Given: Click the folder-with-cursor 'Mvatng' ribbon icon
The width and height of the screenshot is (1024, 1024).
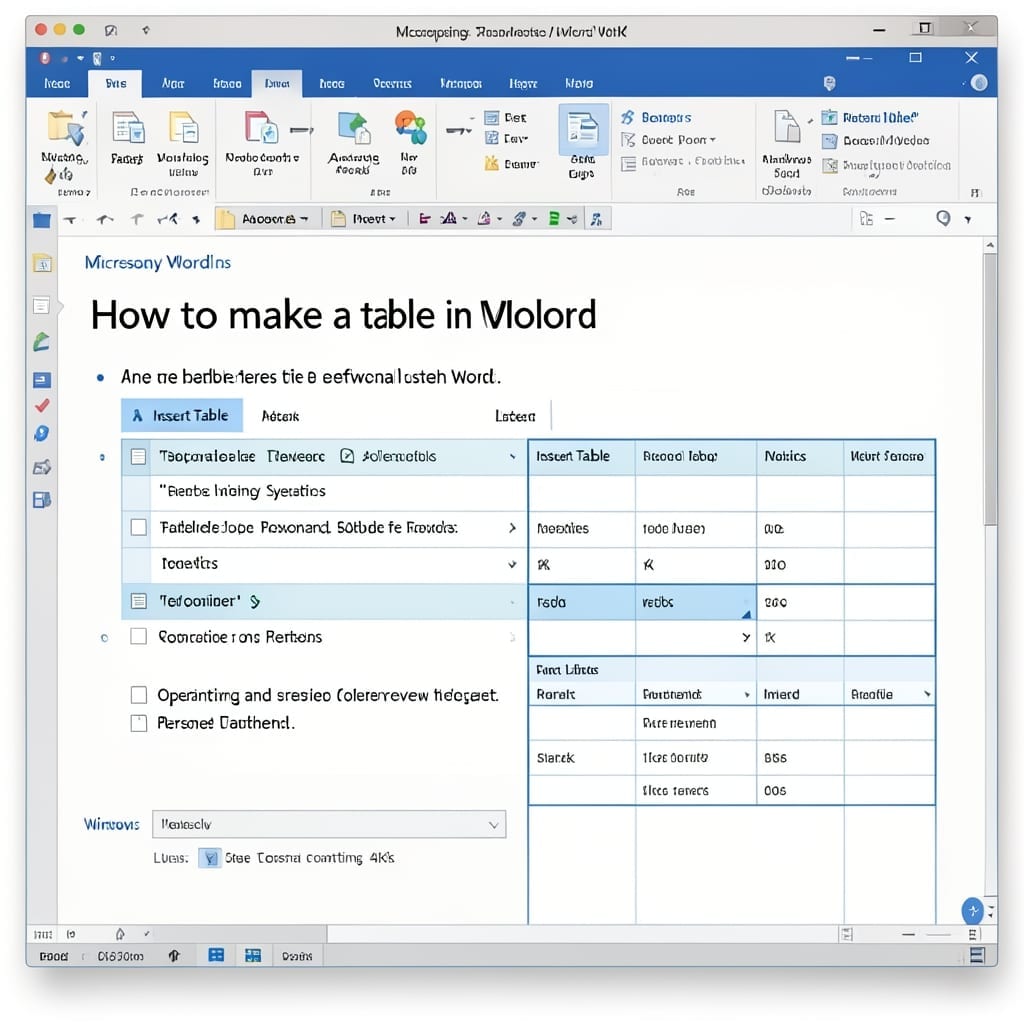Looking at the screenshot, I should tap(65, 128).
